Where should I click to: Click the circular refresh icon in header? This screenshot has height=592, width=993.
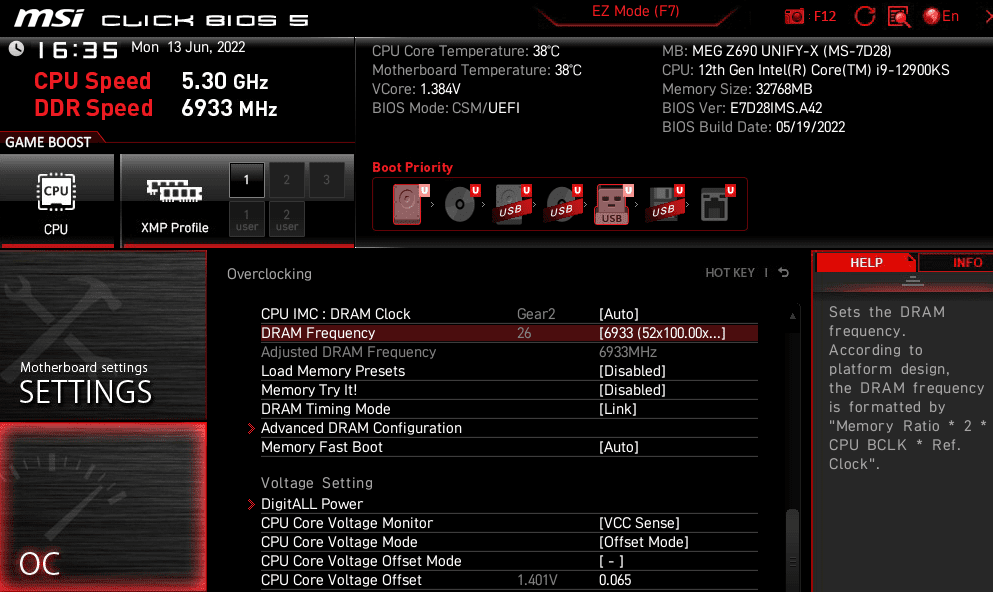[x=864, y=16]
